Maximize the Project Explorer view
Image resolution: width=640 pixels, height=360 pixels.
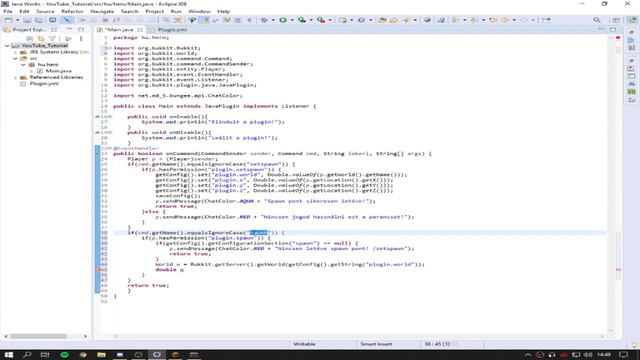[x=81, y=29]
